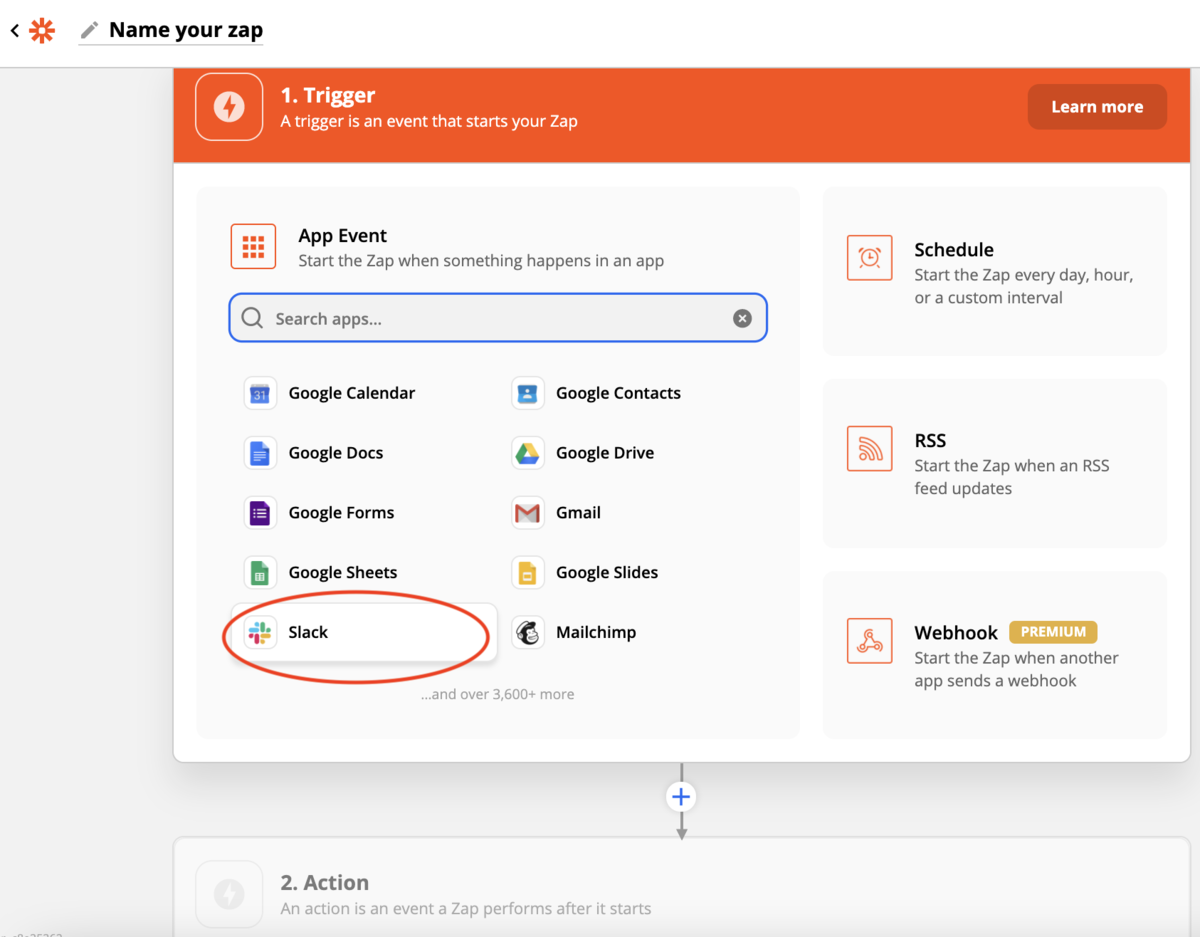Click the pencil edit icon beside zap name

tap(90, 31)
